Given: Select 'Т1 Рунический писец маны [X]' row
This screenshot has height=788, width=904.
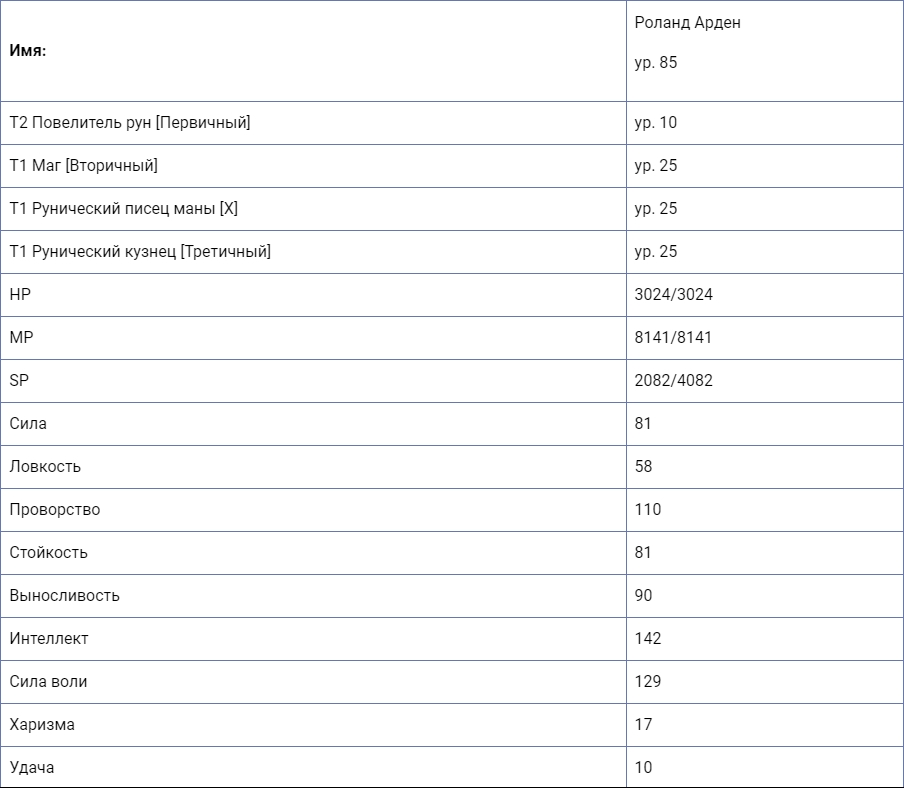Looking at the screenshot, I should (451, 209).
